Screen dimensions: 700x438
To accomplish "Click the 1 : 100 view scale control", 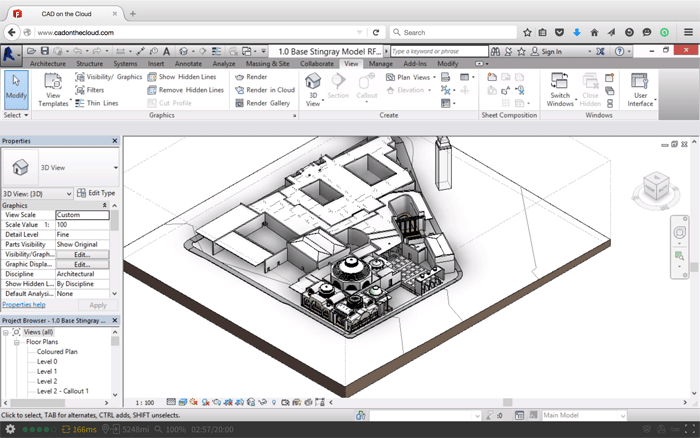I will coord(145,403).
